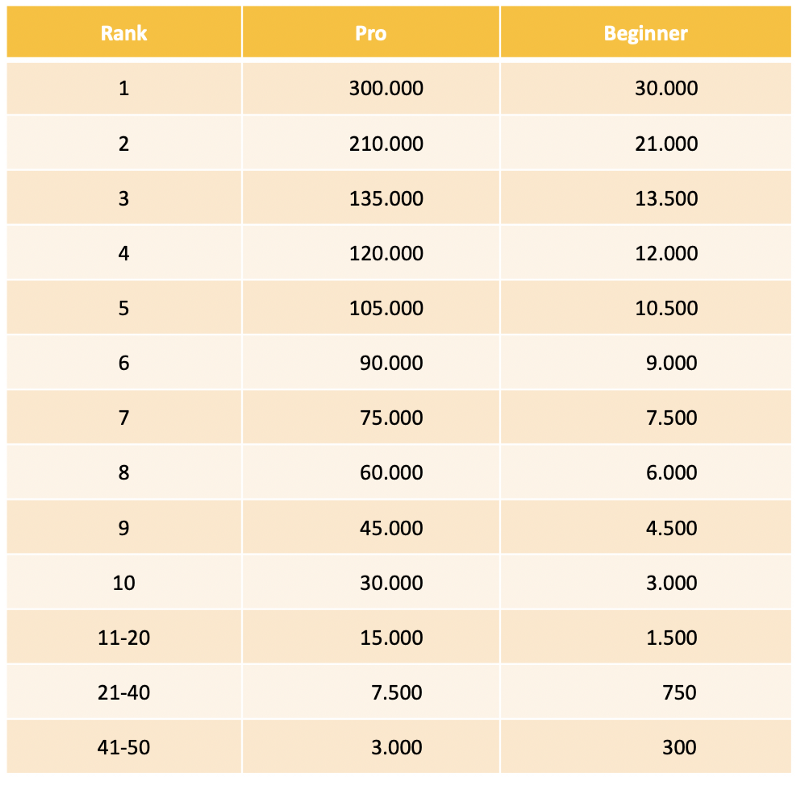Click the Rank column header
Image resolution: width=800 pixels, height=793 pixels.
124,33
